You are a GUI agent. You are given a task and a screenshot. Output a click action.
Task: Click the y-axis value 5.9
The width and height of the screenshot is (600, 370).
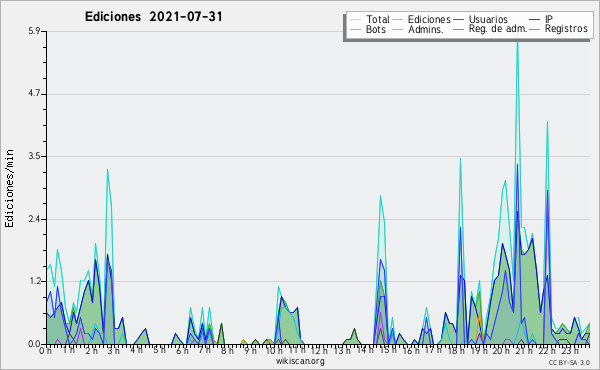click(x=34, y=31)
